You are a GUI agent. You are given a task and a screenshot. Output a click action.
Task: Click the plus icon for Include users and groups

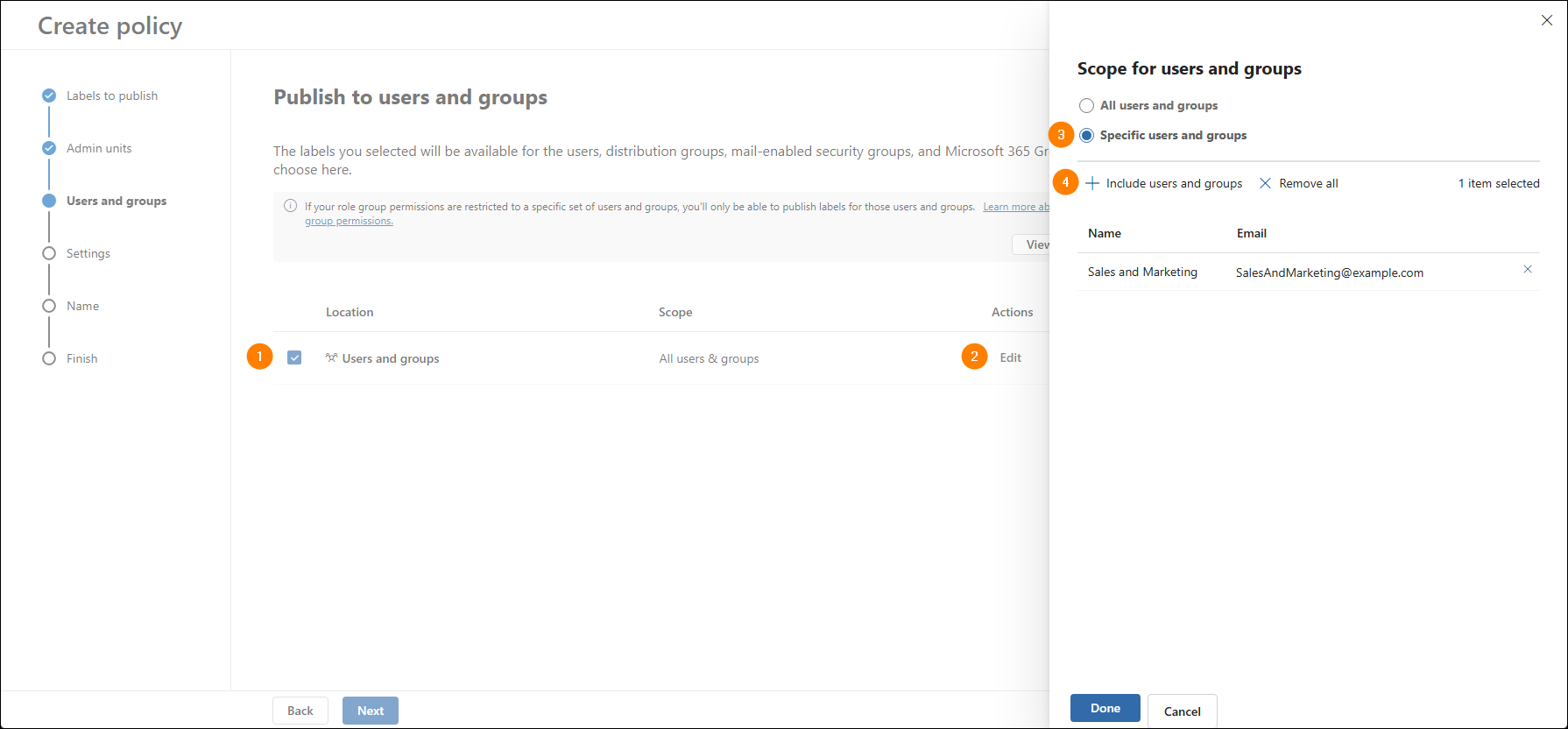pyautogui.click(x=1092, y=183)
